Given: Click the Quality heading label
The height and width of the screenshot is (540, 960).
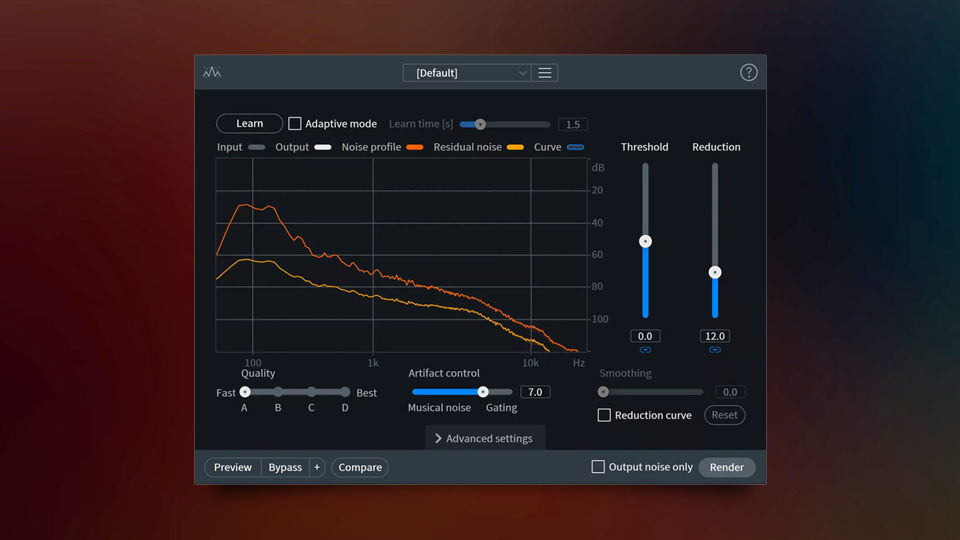Looking at the screenshot, I should click(x=258, y=373).
